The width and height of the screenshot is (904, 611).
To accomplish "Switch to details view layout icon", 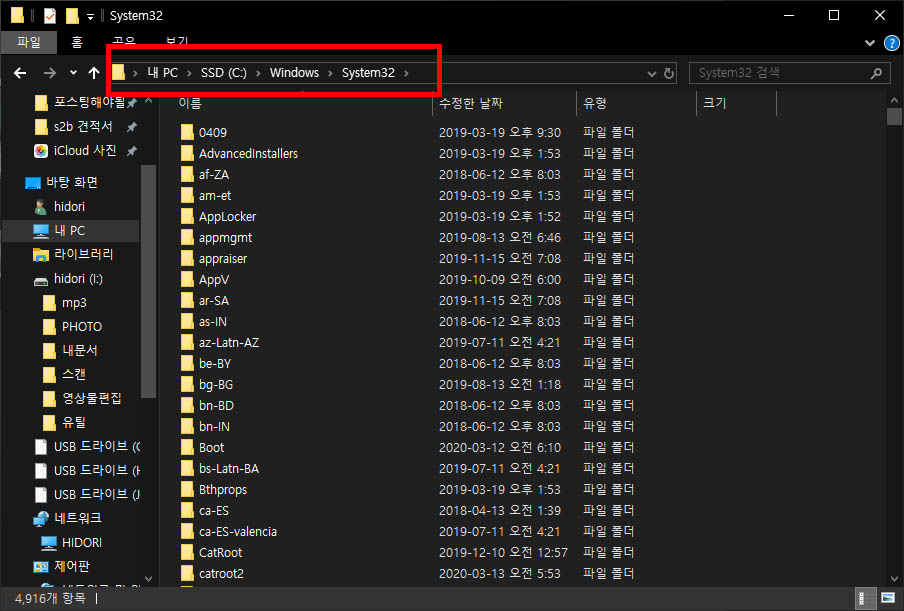I will (865, 598).
